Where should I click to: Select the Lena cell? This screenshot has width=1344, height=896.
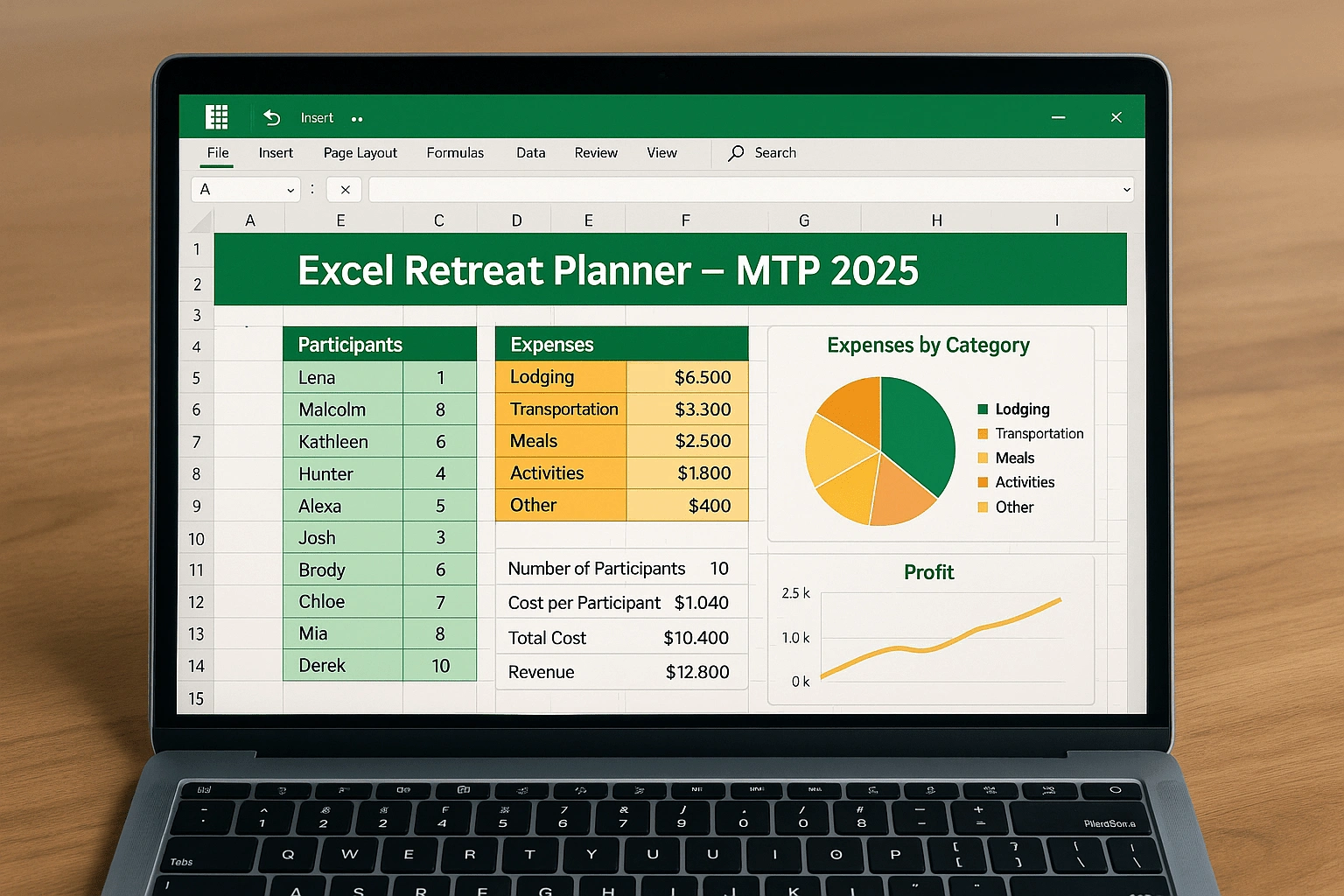tap(343, 377)
